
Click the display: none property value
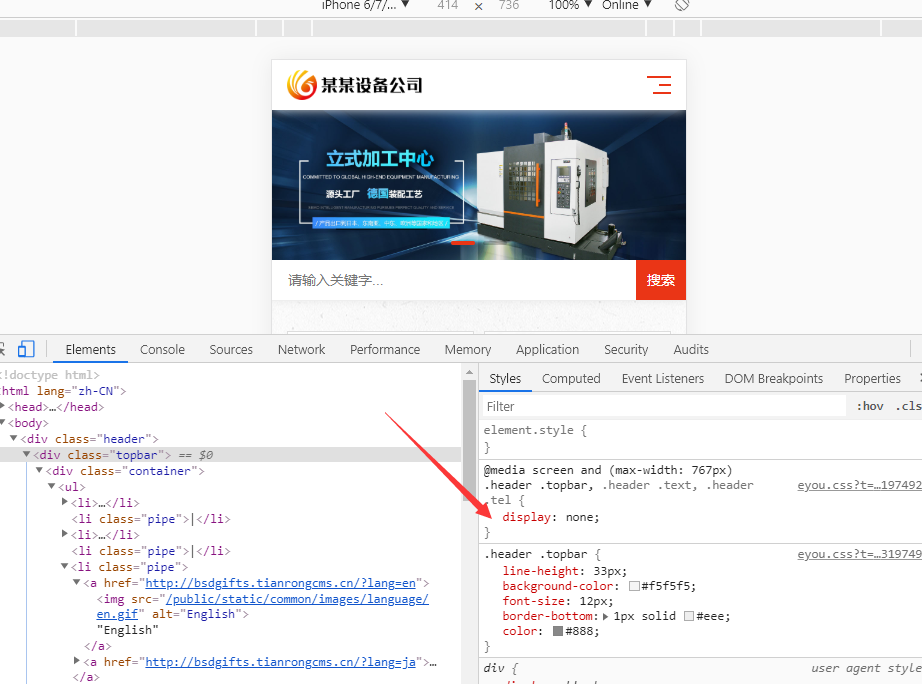point(580,518)
